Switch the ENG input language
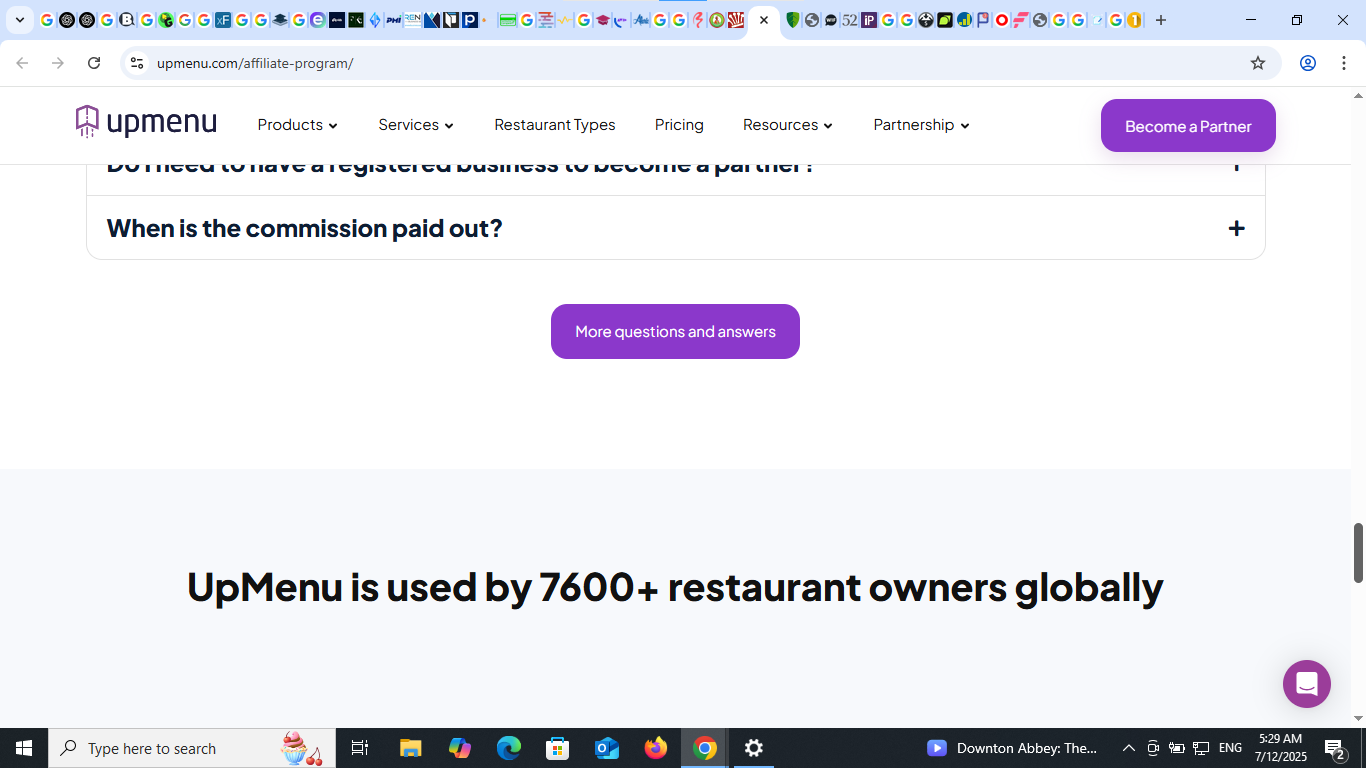 pos(1230,748)
